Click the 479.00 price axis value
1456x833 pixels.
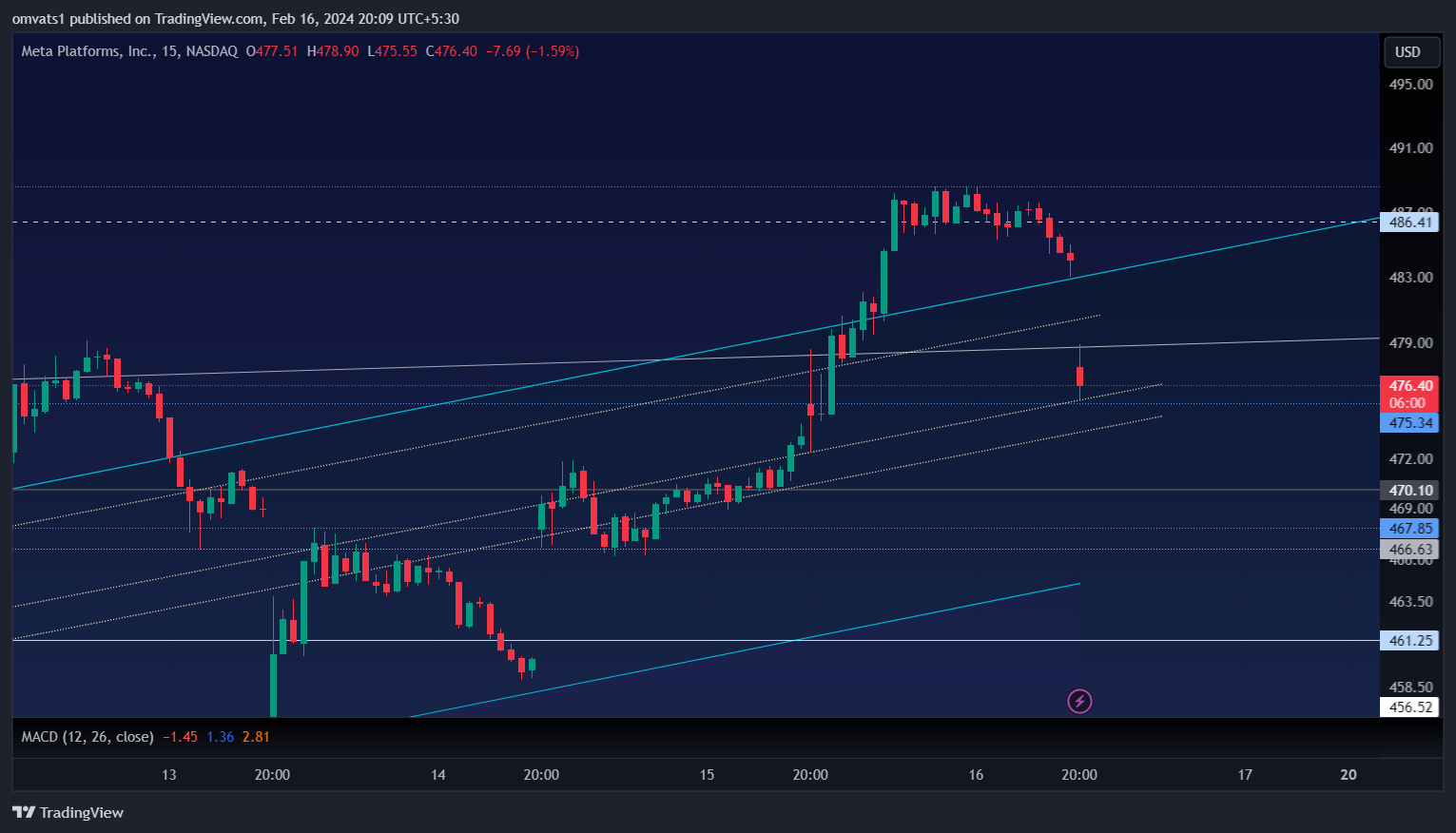[1410, 342]
